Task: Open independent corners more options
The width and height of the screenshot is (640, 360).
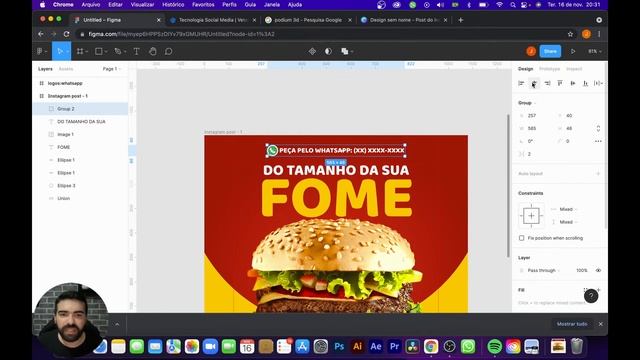Action: pos(598,141)
